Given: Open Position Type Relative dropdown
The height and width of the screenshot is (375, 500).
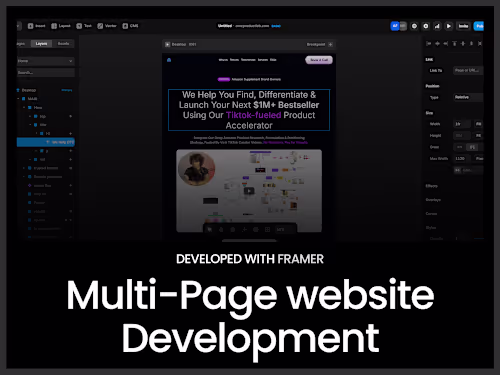Looking at the screenshot, I should [468, 97].
